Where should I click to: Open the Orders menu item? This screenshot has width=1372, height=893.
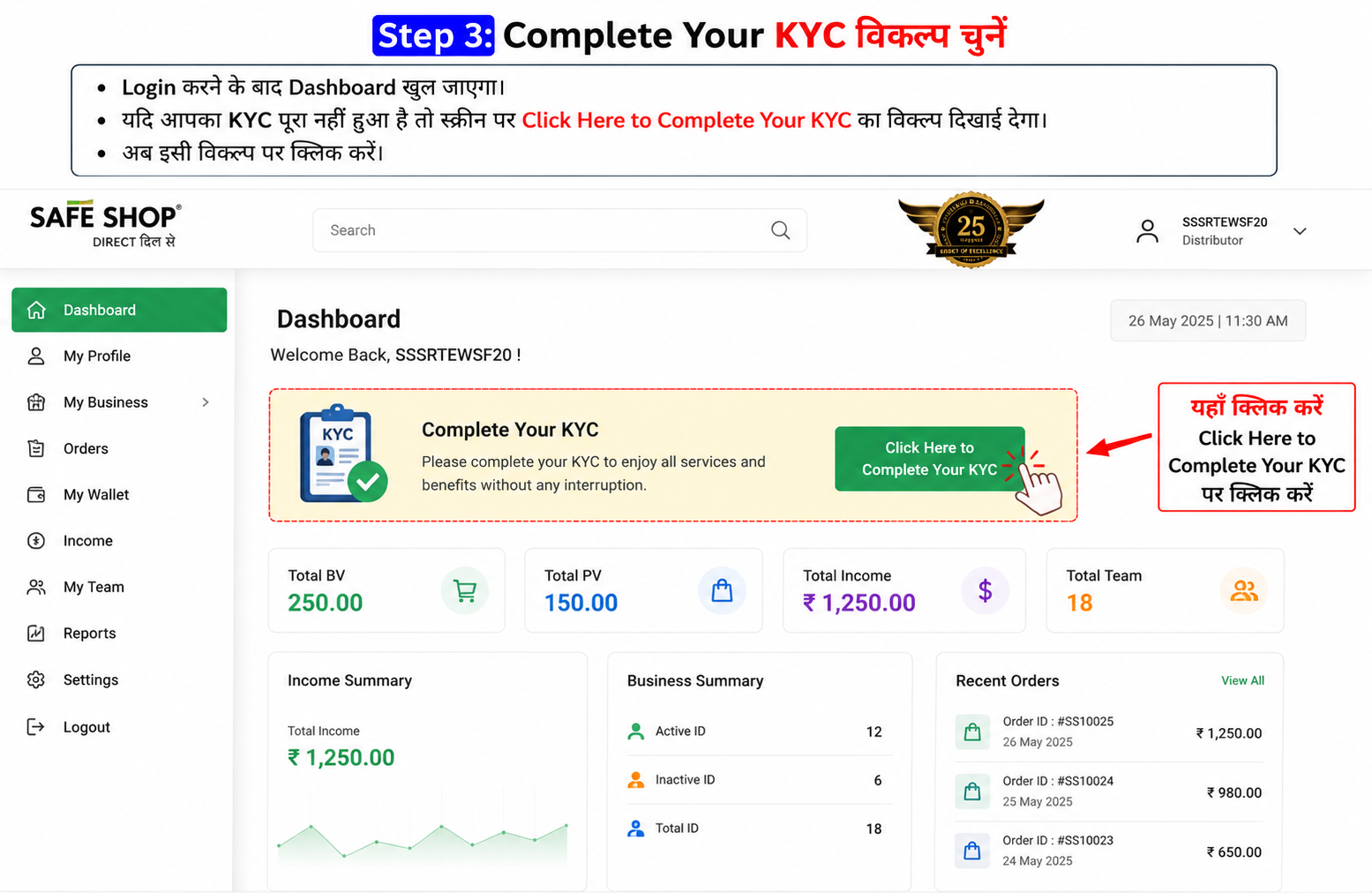tap(119, 448)
